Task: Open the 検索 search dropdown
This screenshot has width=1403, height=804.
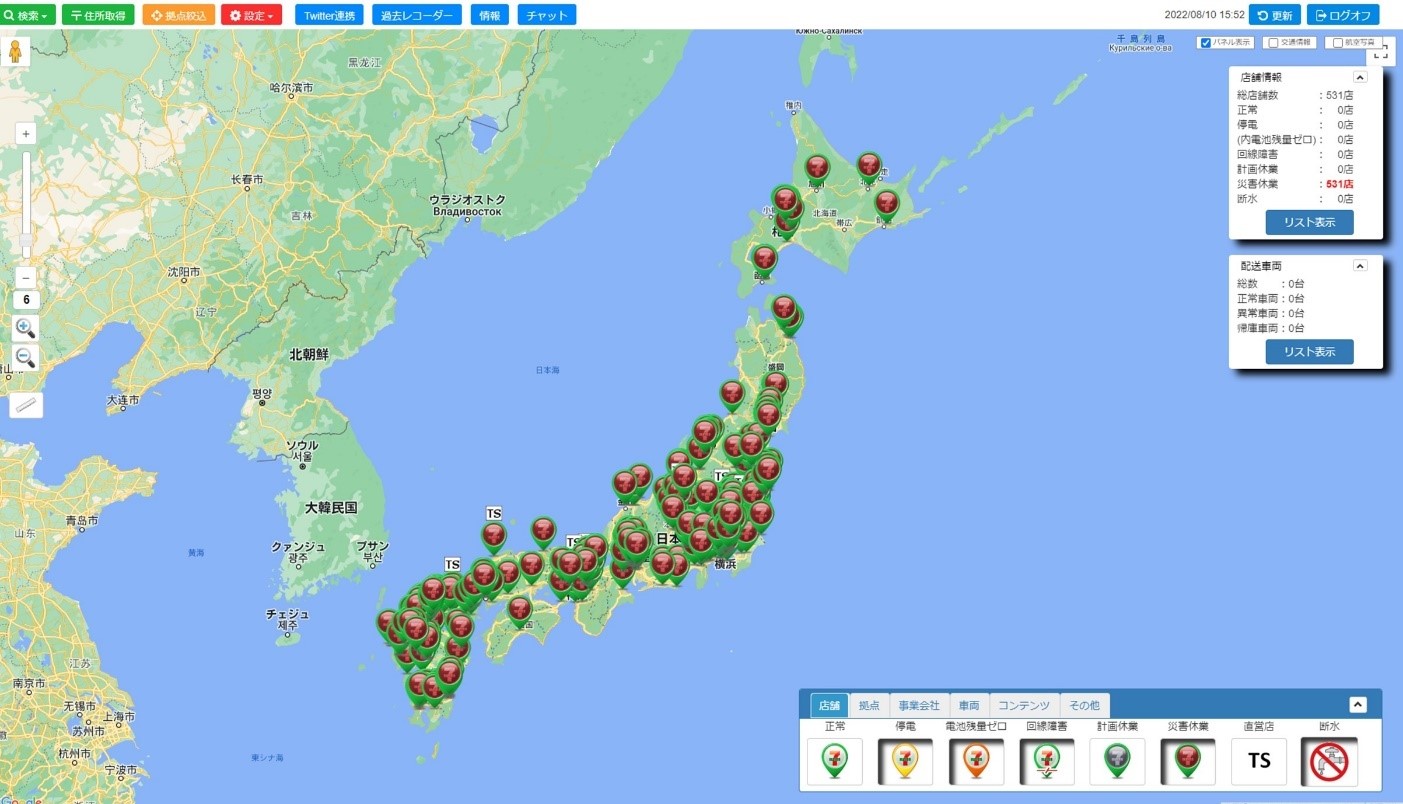Action: coord(29,14)
